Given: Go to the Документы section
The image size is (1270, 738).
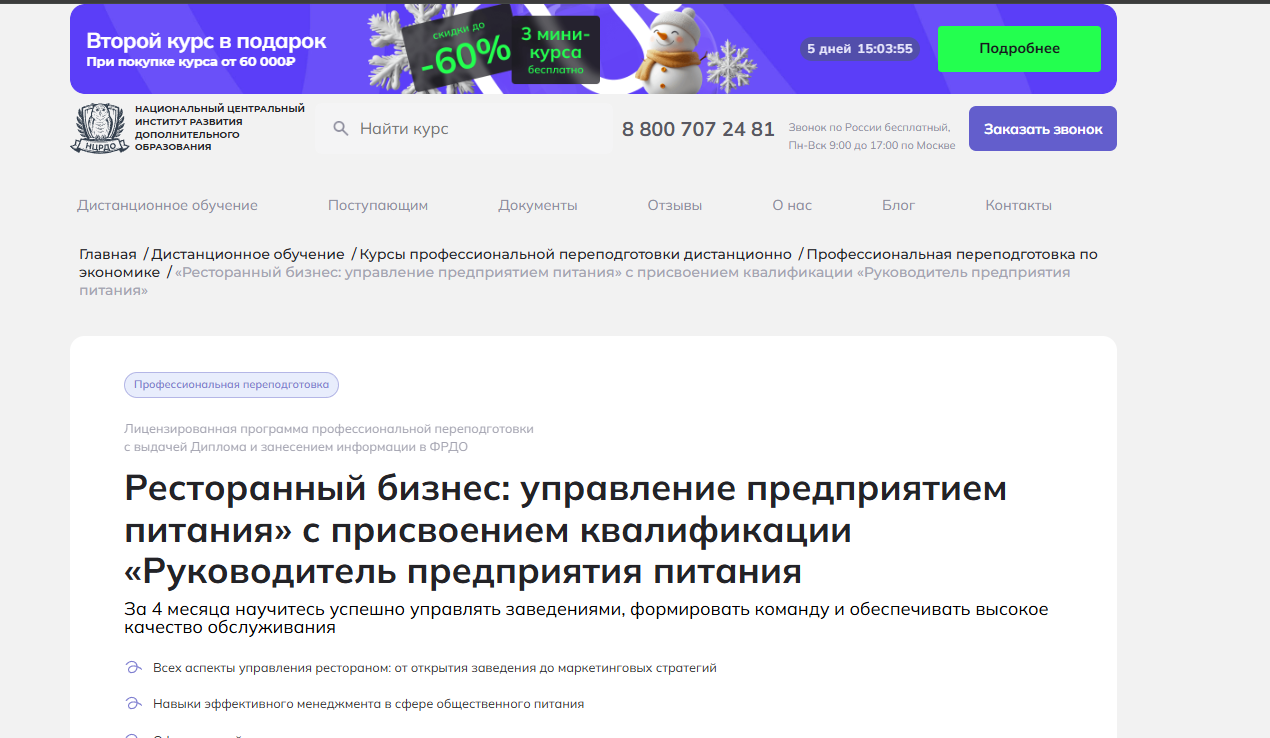Looking at the screenshot, I should [538, 205].
